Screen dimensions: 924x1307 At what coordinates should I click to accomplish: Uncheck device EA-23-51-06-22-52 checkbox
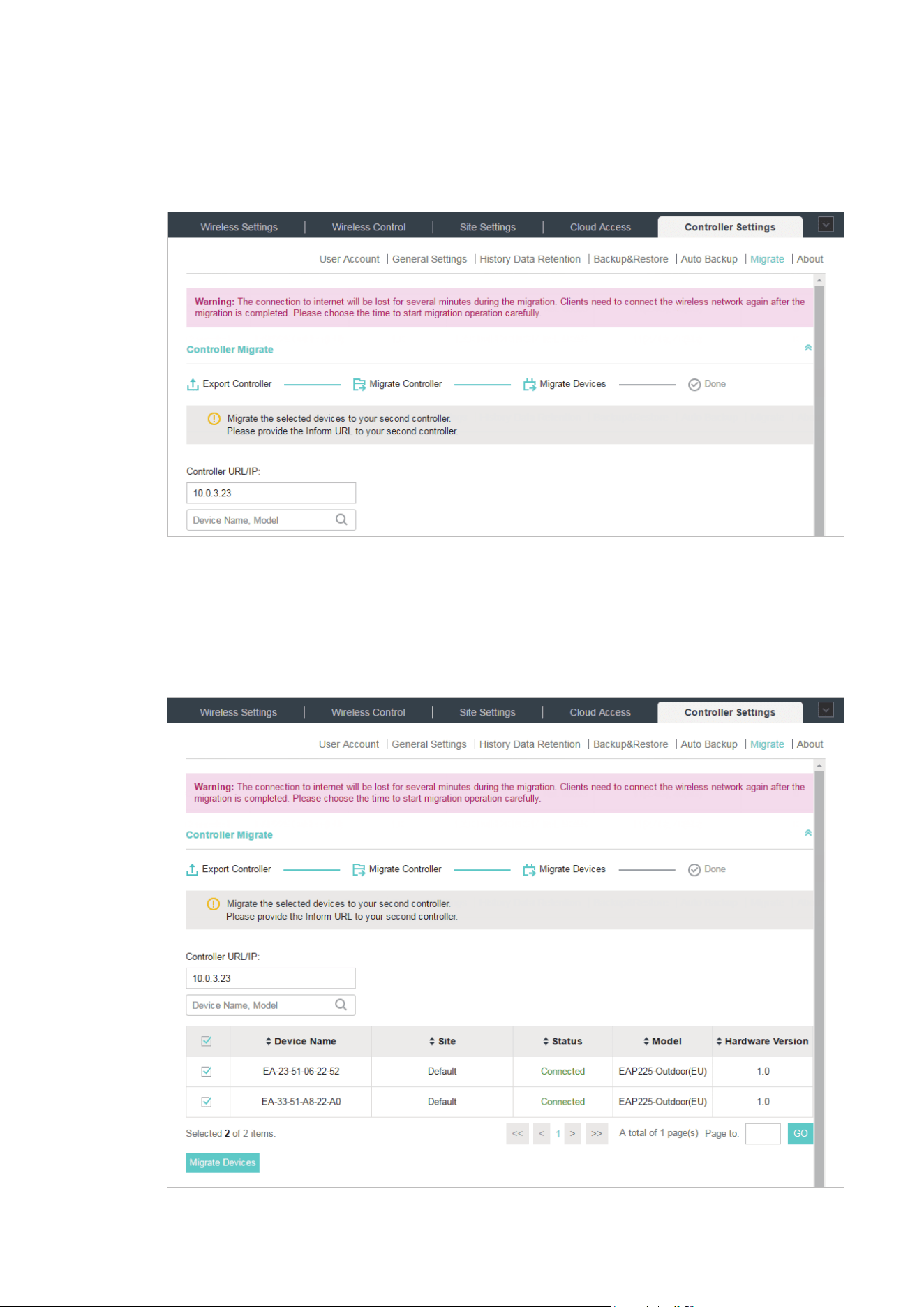(x=207, y=1071)
